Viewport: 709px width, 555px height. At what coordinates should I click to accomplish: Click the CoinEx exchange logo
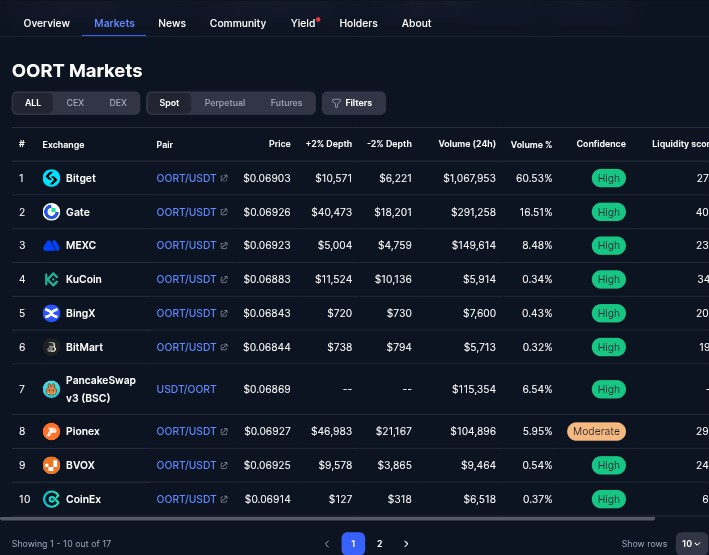(51, 499)
